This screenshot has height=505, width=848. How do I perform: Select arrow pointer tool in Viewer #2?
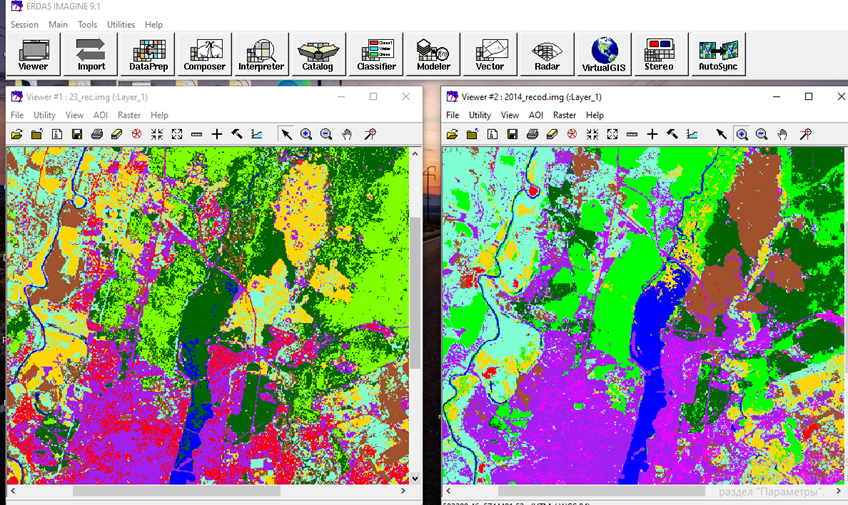click(x=721, y=134)
